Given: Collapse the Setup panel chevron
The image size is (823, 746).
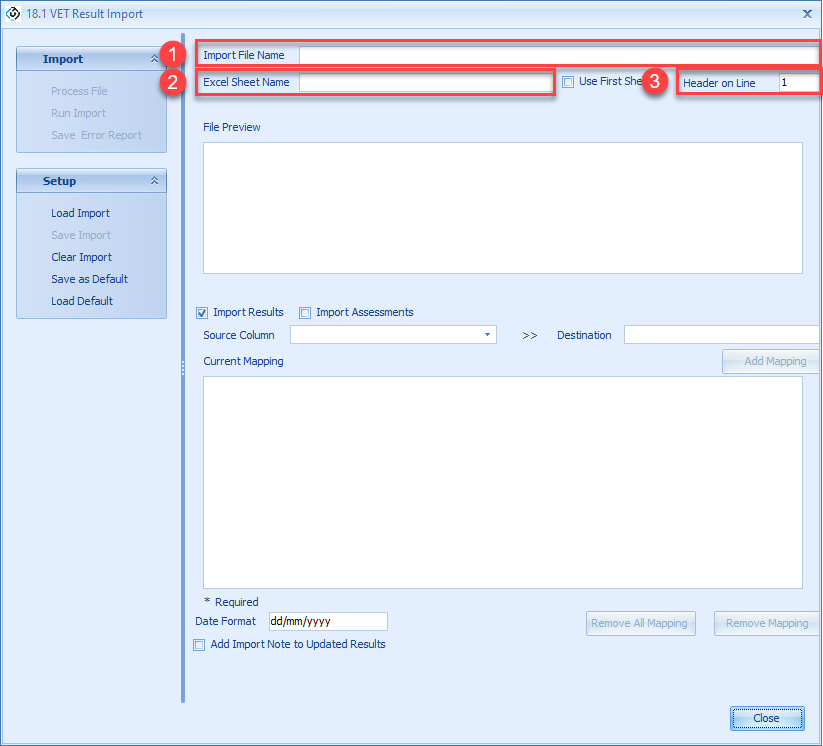Looking at the screenshot, I should 154,181.
